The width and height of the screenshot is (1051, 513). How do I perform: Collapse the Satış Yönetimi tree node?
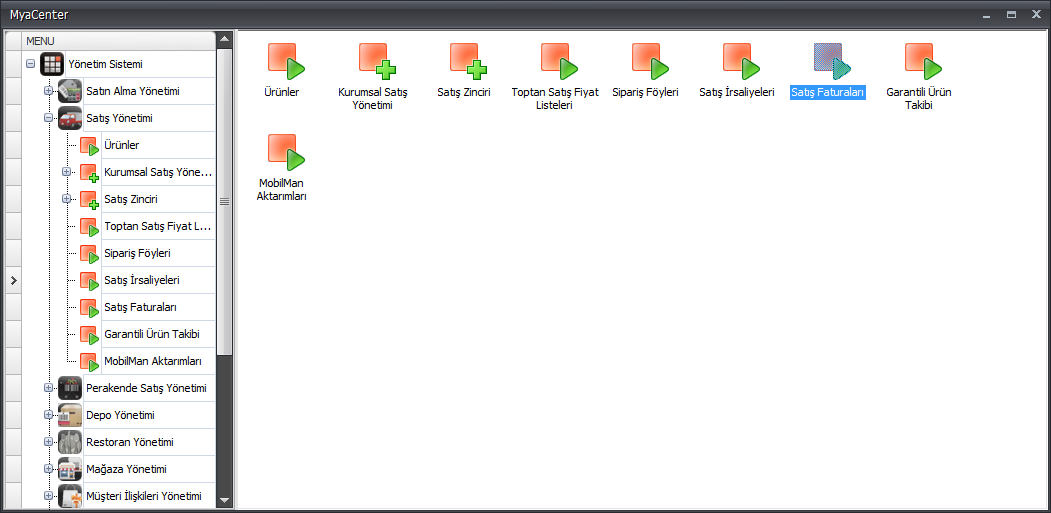click(x=48, y=118)
